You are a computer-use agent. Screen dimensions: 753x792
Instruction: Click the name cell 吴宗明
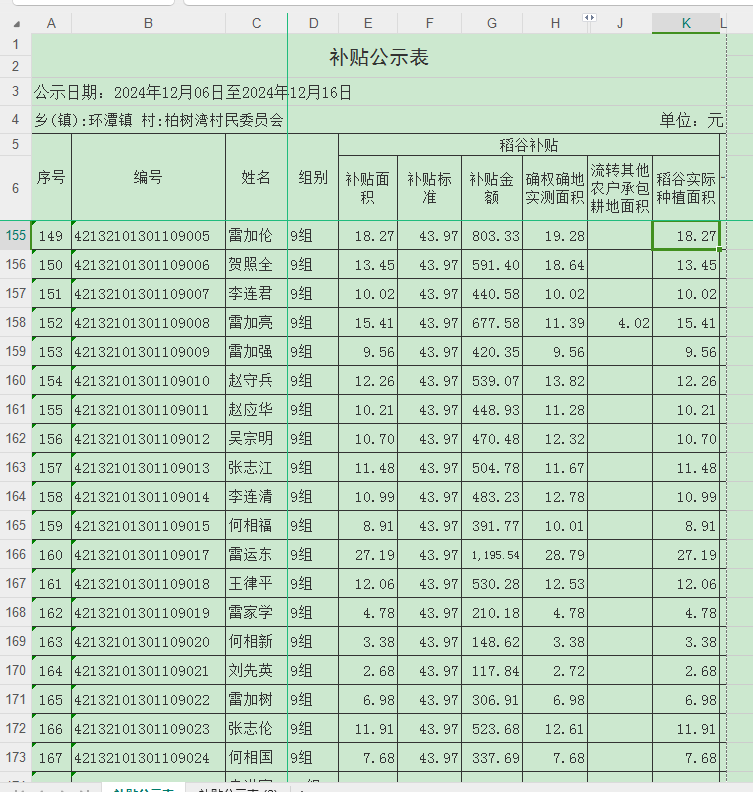pyautogui.click(x=256, y=439)
